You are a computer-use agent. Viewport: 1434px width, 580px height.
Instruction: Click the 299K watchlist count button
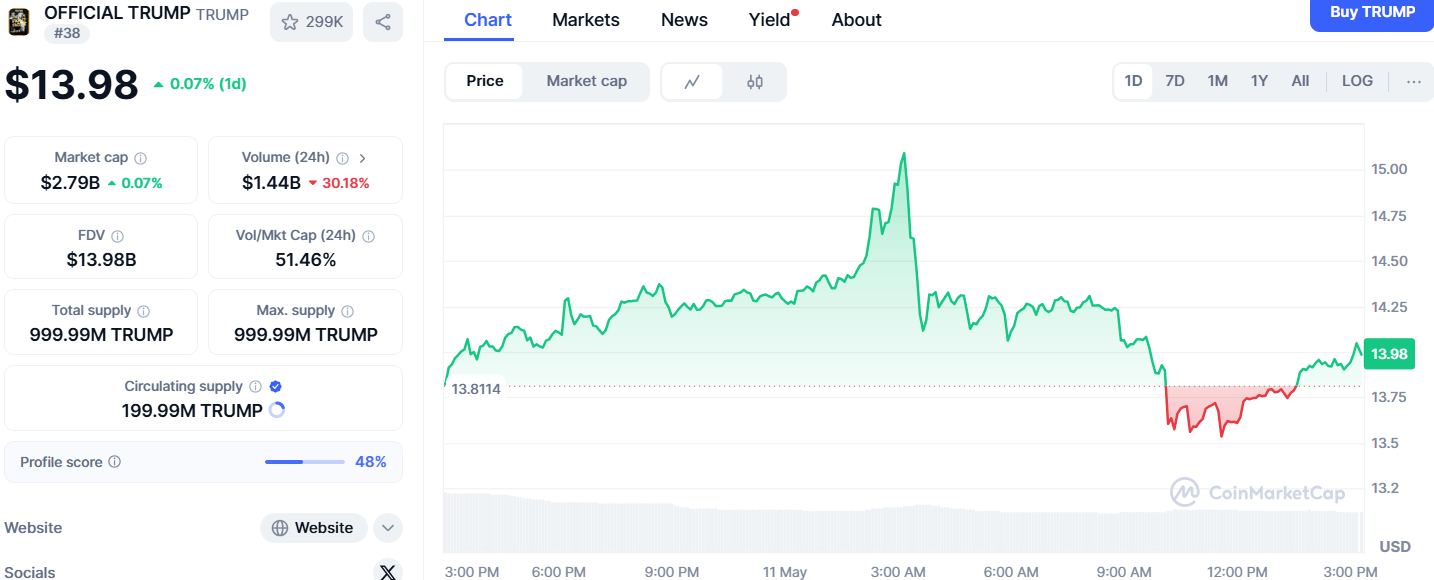coord(311,22)
